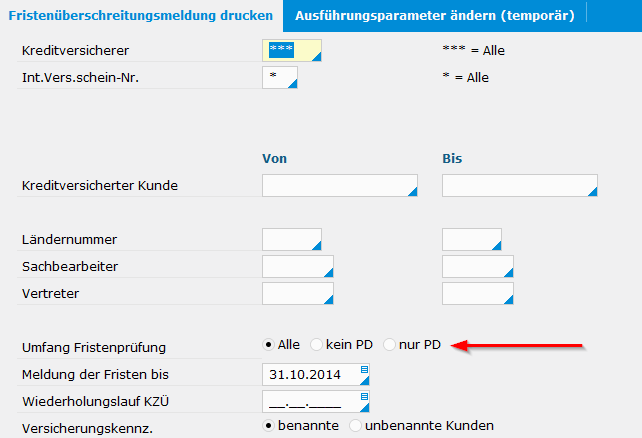
Task: Click lookup triangle in Int.Vers.schein-Nr. field
Action: (x=293, y=84)
